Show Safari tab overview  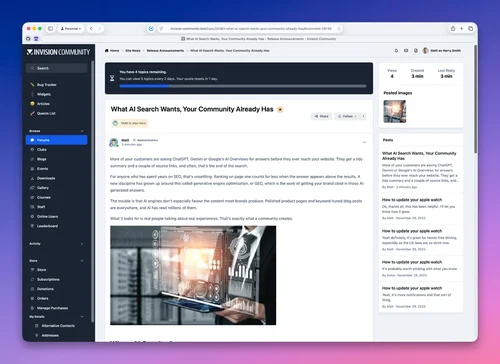pyautogui.click(x=470, y=29)
